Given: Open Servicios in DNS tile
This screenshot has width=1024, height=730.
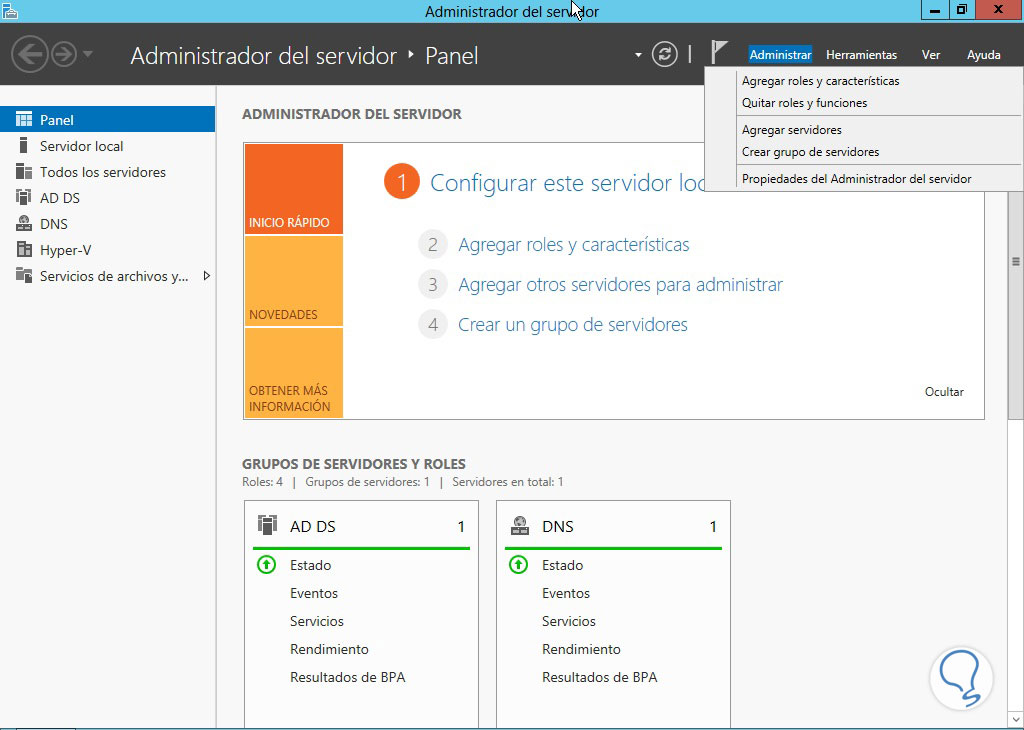Looking at the screenshot, I should (569, 621).
